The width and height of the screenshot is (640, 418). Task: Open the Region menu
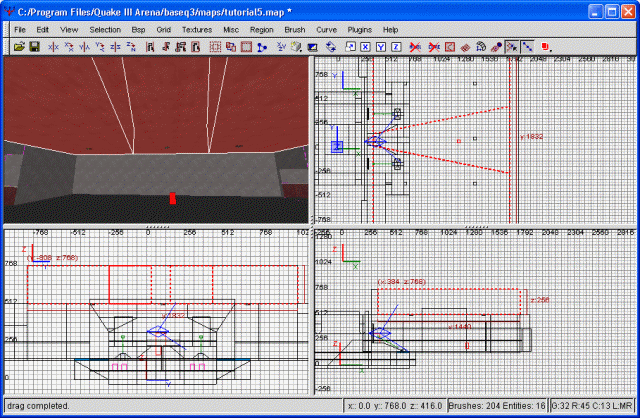(262, 30)
